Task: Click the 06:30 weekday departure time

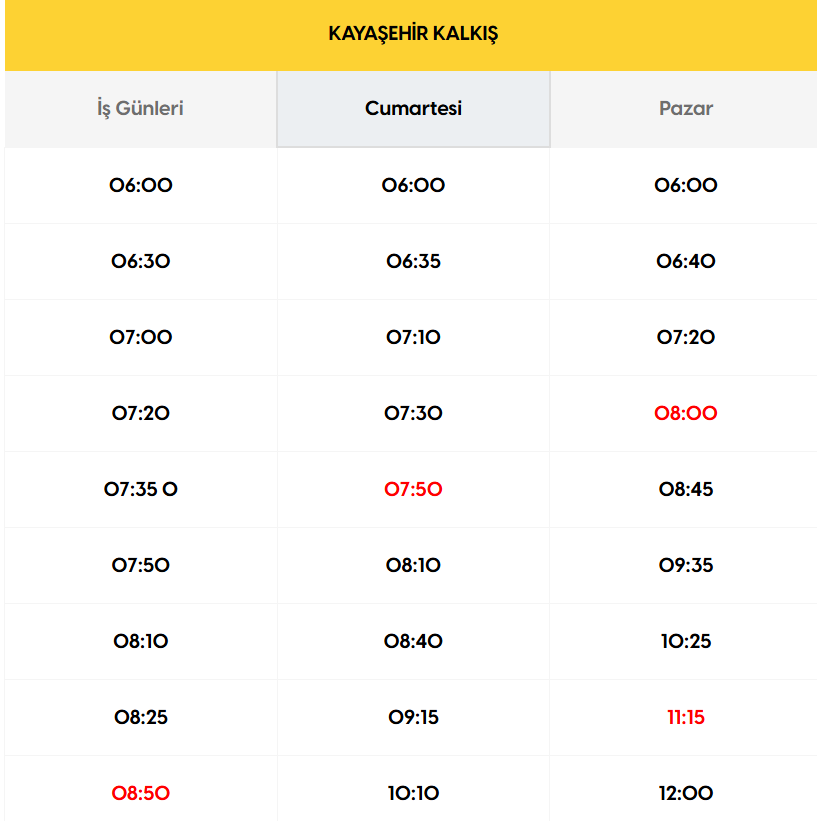Action: (x=141, y=262)
